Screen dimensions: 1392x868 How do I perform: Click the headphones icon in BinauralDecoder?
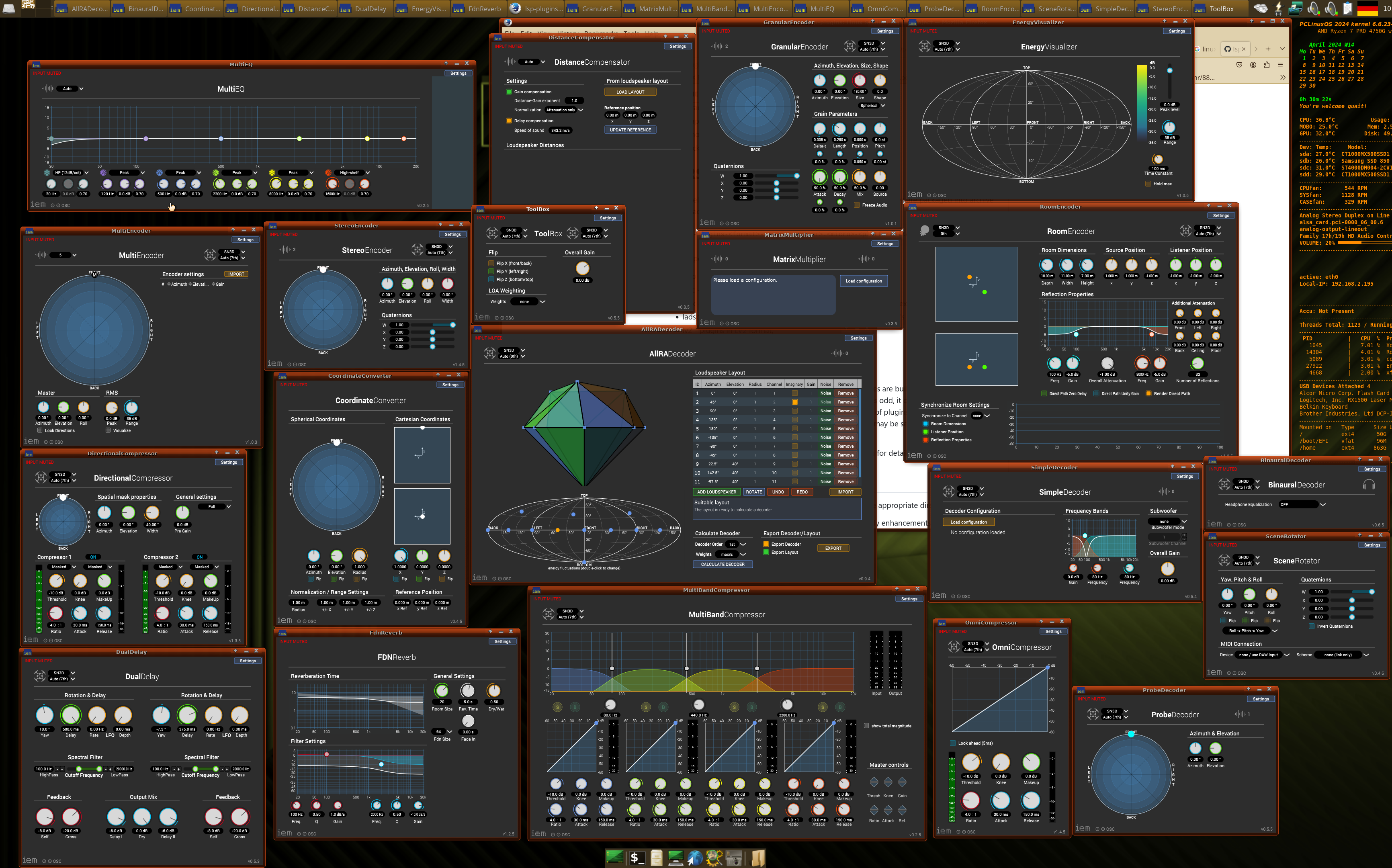pos(1368,485)
